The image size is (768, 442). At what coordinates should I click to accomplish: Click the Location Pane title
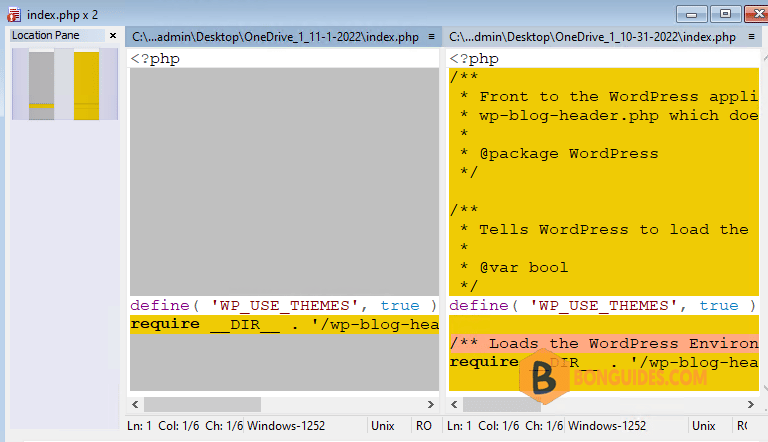click(46, 35)
